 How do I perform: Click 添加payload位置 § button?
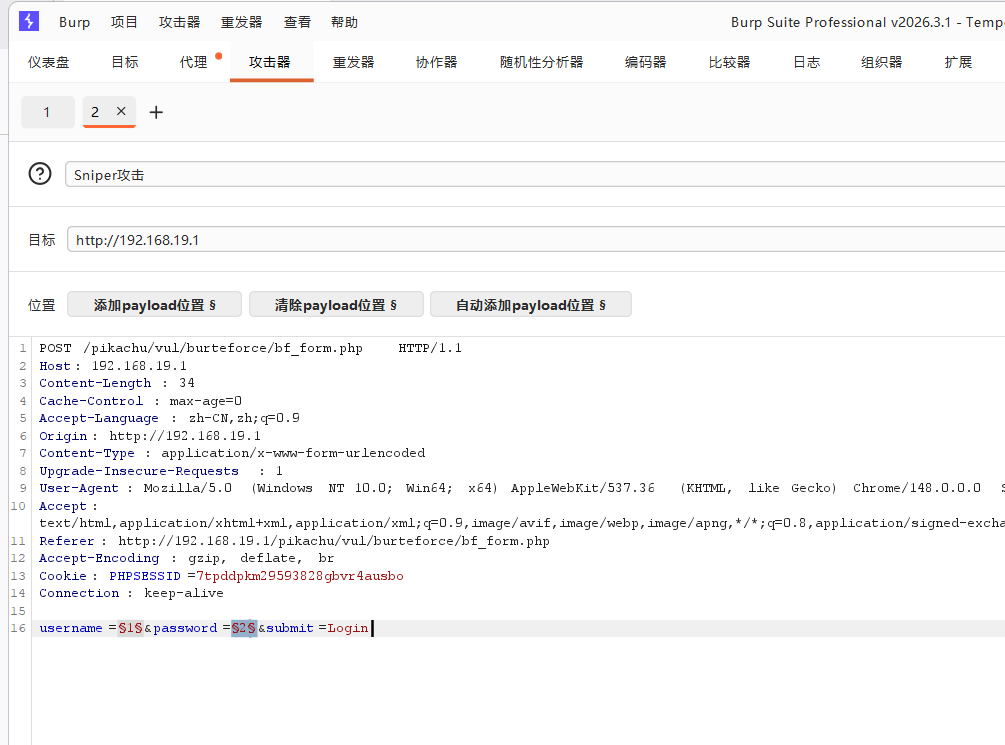[x=154, y=305]
